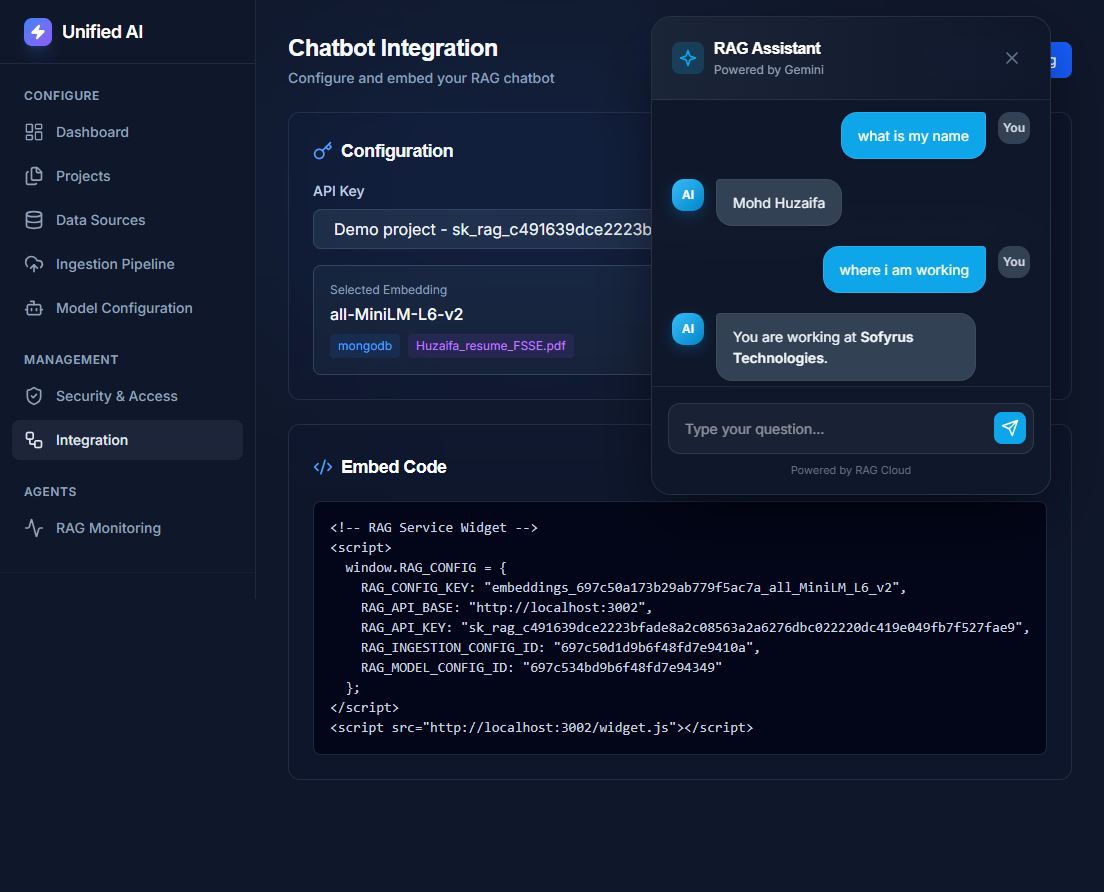Open Security & Access settings
The width and height of the screenshot is (1104, 892).
(x=127, y=396)
